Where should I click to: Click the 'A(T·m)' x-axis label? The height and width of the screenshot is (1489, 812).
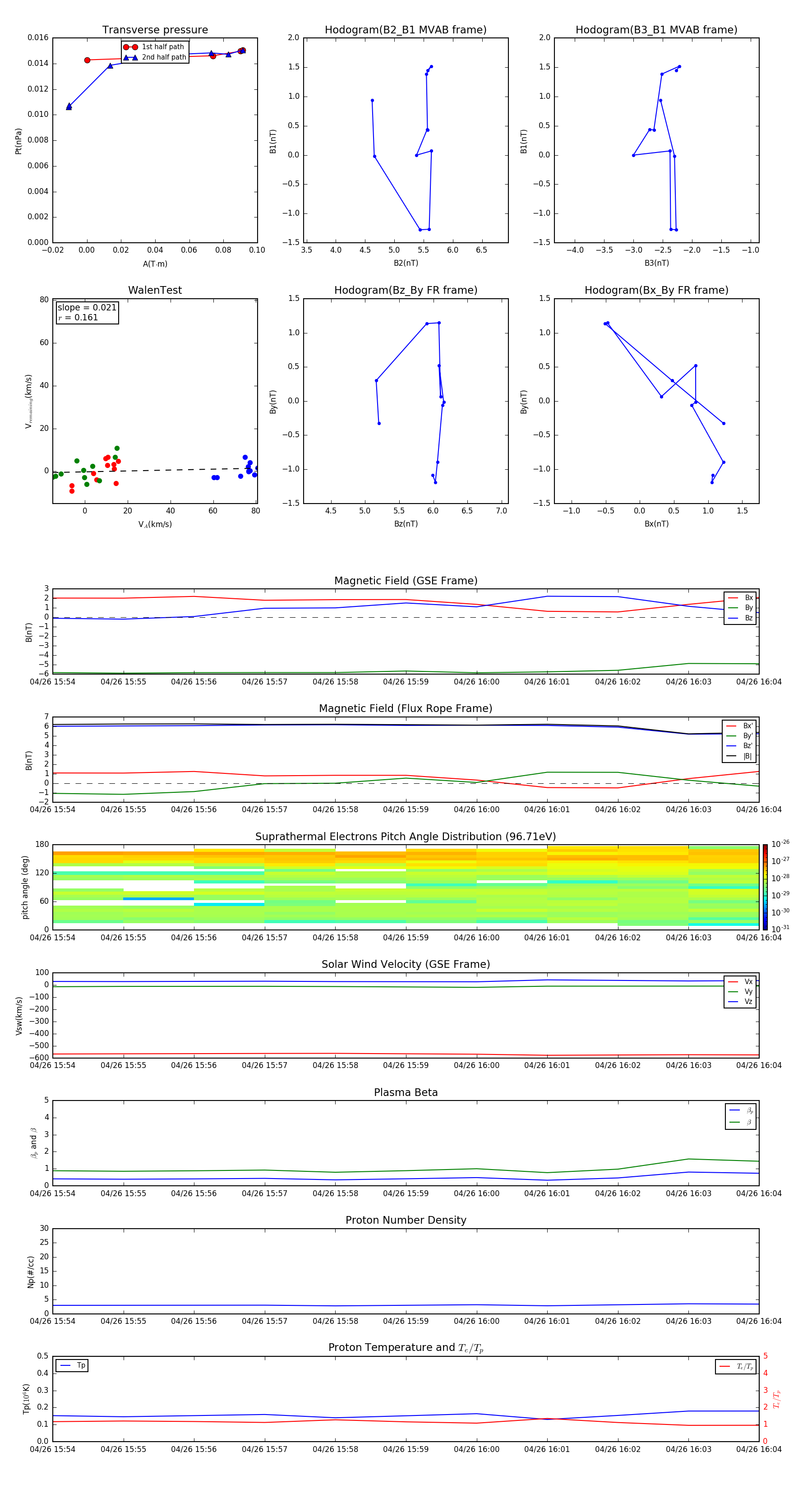click(155, 264)
